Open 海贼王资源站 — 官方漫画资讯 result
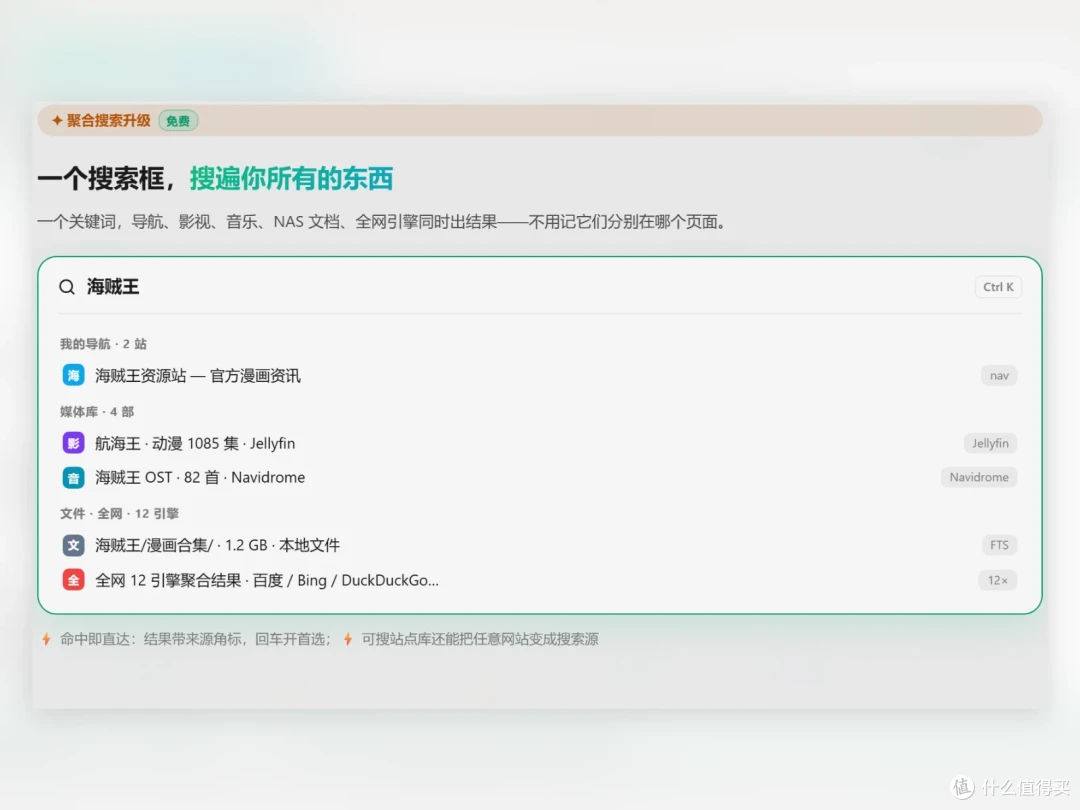Viewport: 1080px width, 810px height. tap(539, 375)
